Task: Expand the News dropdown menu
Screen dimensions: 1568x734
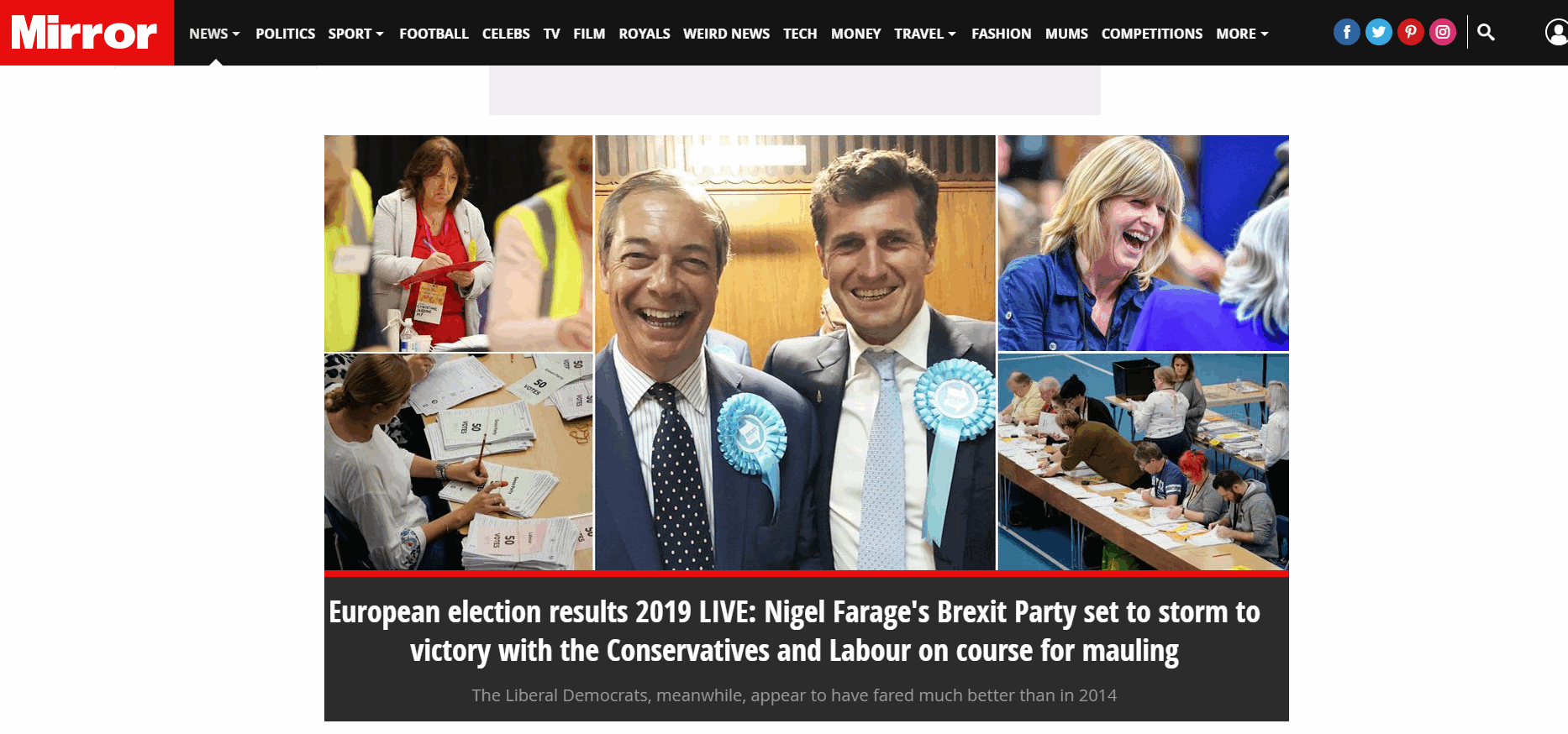Action: (x=214, y=34)
